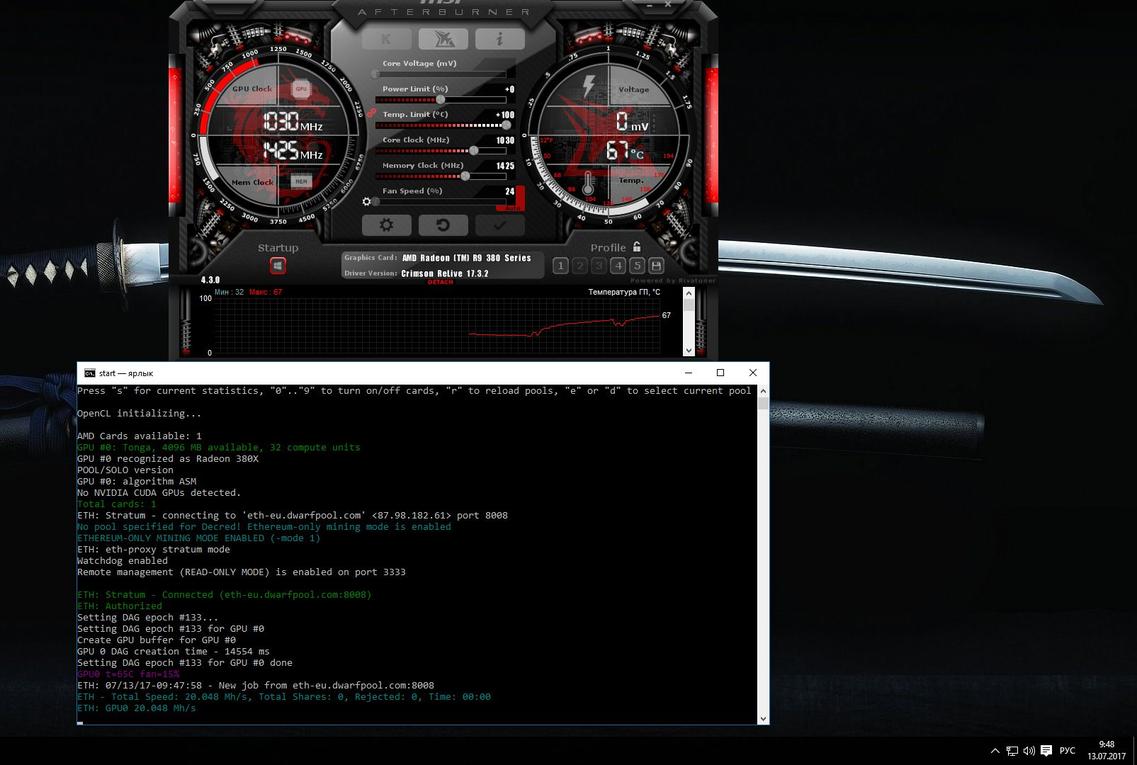The height and width of the screenshot is (765, 1137).
Task: Click the 'GPU 0 DAG creation time - 14554 ms' line
Action: click(x=173, y=651)
